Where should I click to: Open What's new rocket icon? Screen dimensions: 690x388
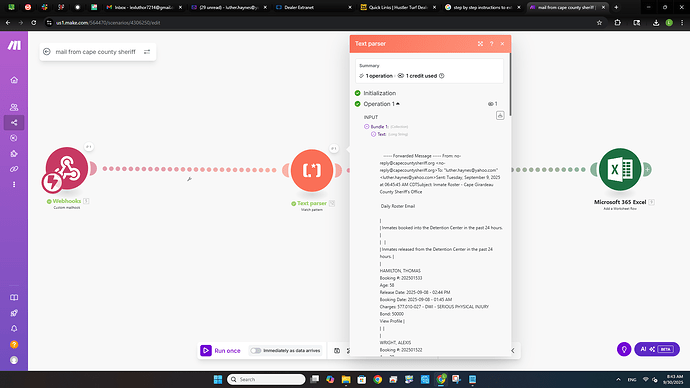[x=14, y=313]
